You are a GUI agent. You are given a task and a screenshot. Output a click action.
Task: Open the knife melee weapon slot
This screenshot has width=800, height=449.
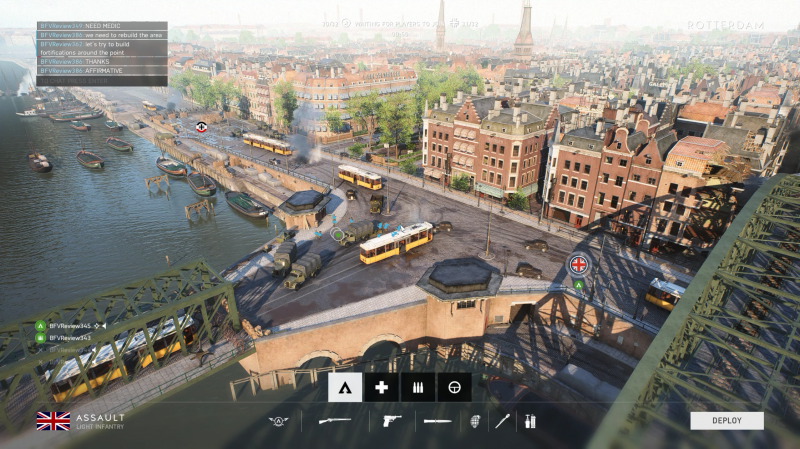[x=438, y=421]
